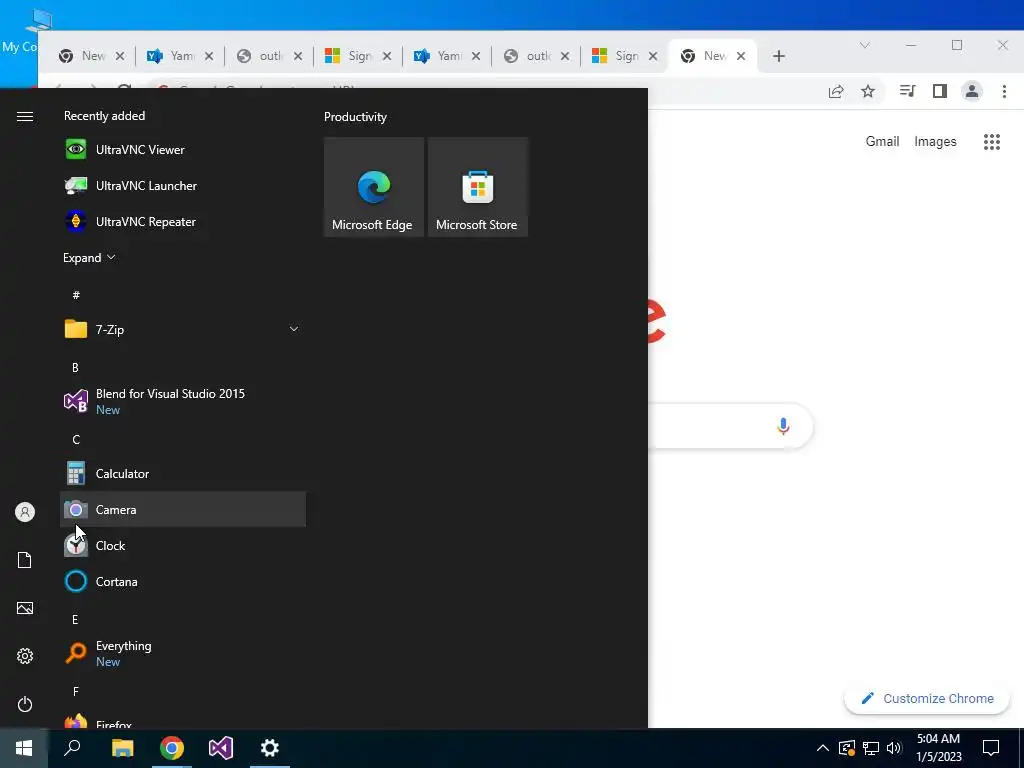Open the Clock app
The width and height of the screenshot is (1024, 768).
183,545
